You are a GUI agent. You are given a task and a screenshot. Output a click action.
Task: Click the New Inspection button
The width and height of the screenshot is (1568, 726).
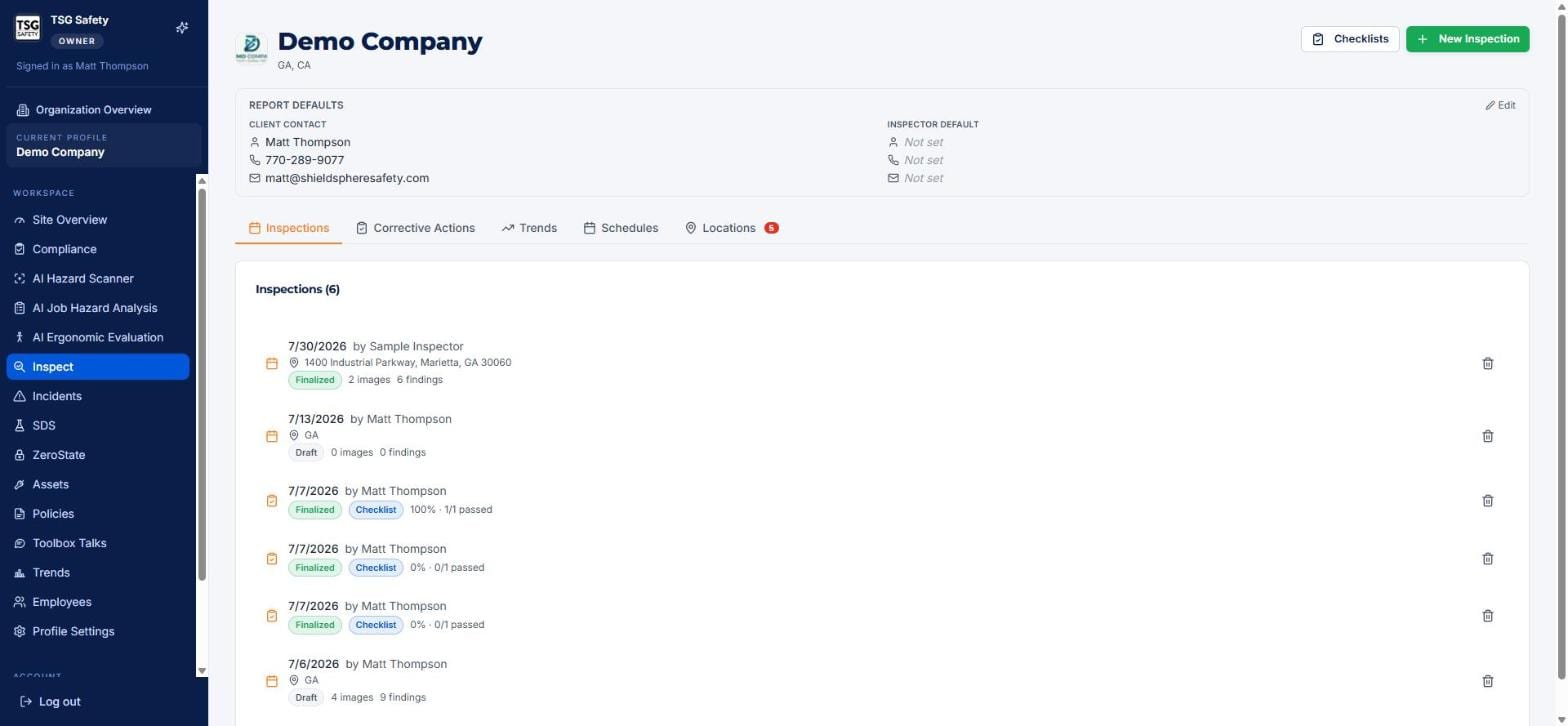pos(1467,39)
